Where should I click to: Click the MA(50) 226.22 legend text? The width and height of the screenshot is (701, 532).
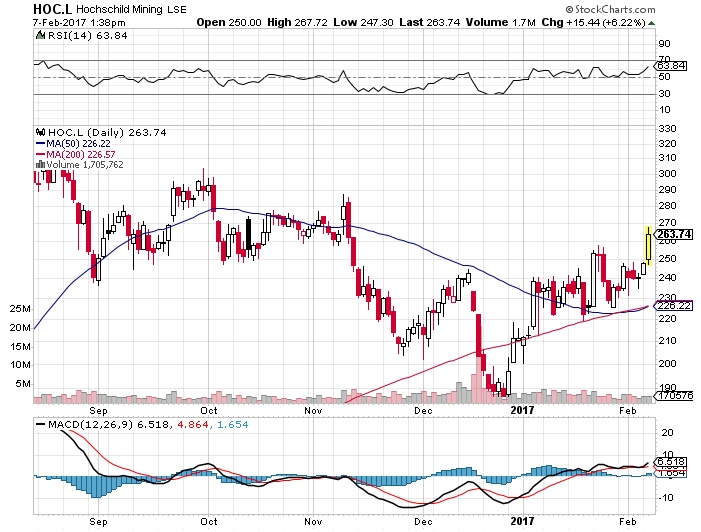tap(78, 144)
